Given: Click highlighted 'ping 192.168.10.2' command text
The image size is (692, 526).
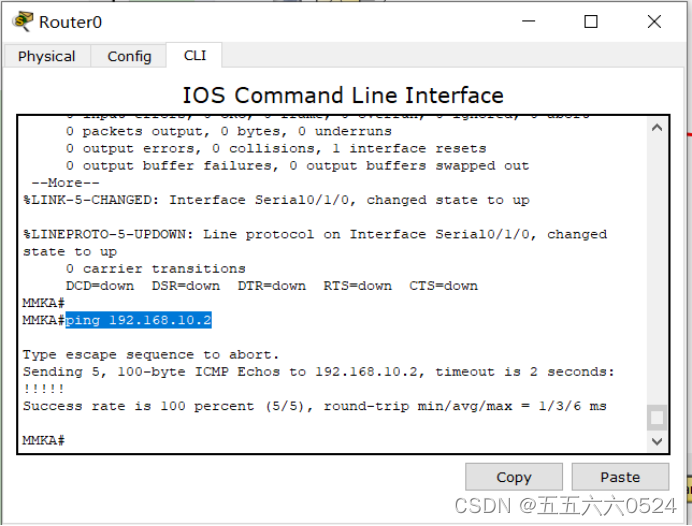Looking at the screenshot, I should coord(139,320).
